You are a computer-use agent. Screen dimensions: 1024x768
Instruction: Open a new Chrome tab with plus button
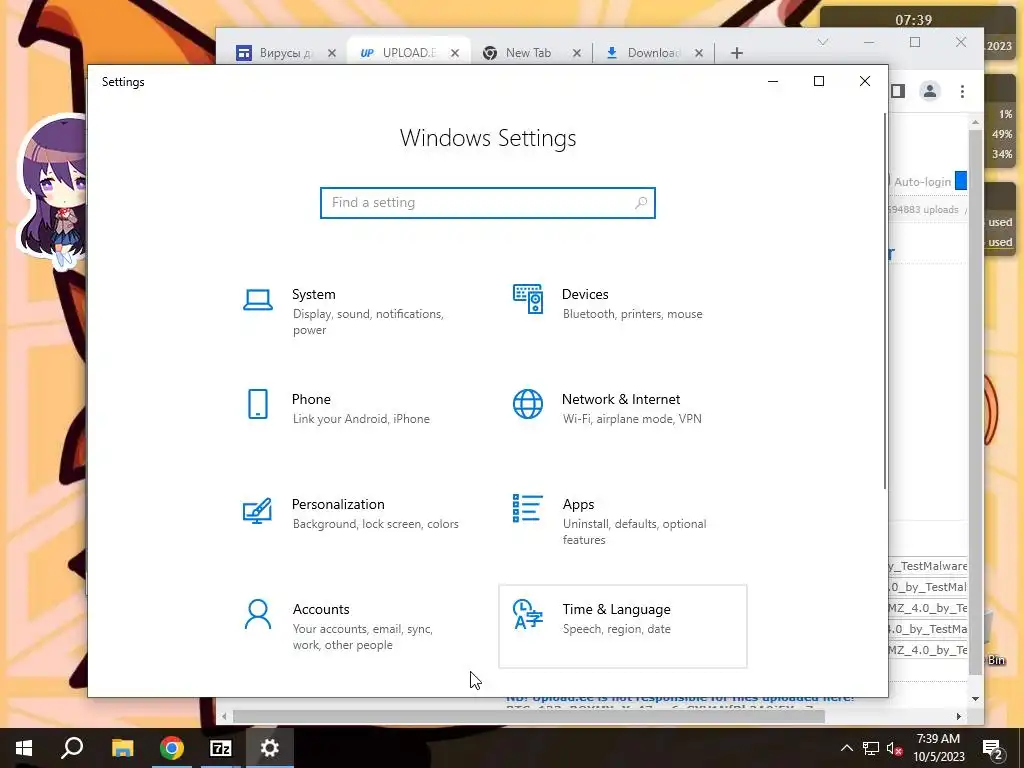point(737,53)
